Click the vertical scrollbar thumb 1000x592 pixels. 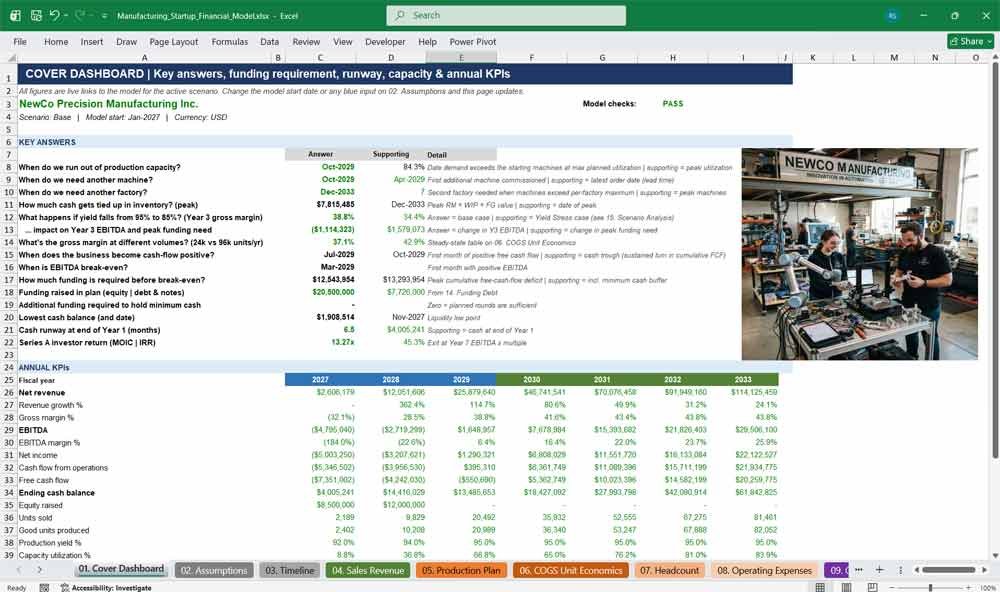tap(995, 262)
